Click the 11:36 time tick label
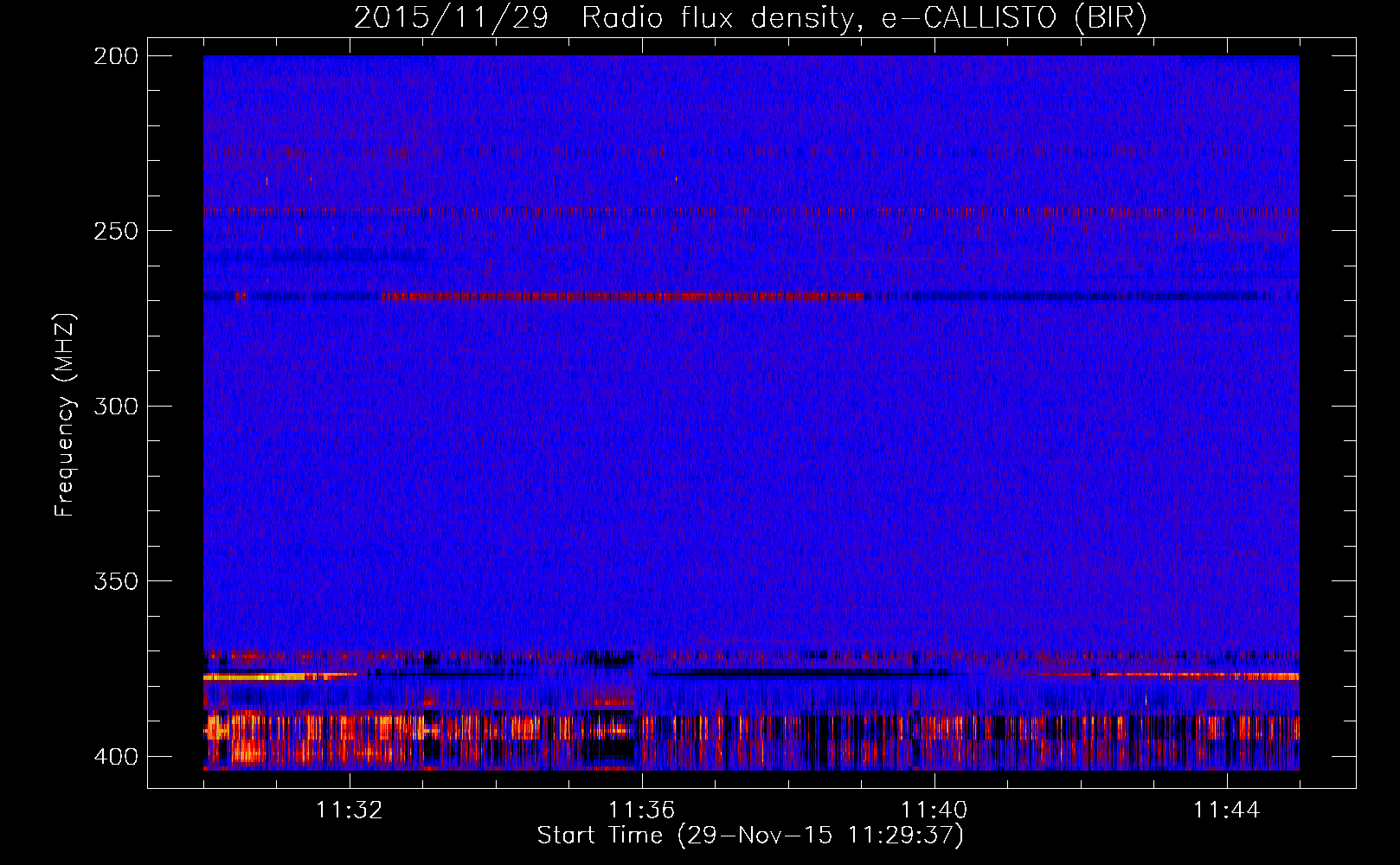The width and height of the screenshot is (1400, 865). coord(642,811)
